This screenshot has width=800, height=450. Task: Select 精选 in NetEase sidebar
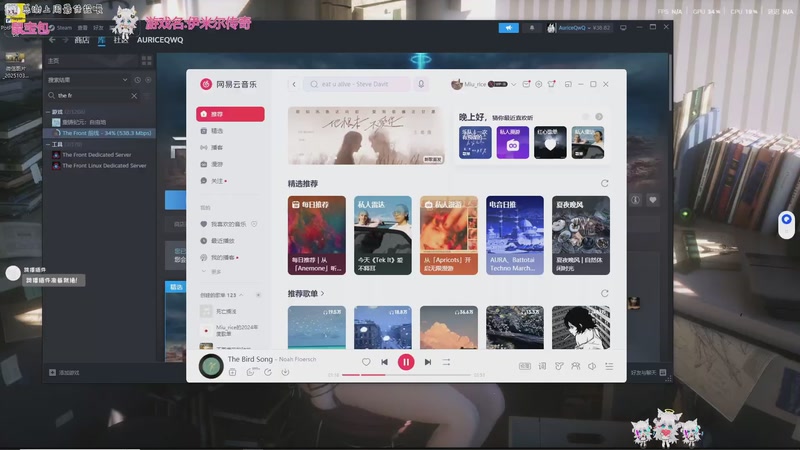coord(230,131)
